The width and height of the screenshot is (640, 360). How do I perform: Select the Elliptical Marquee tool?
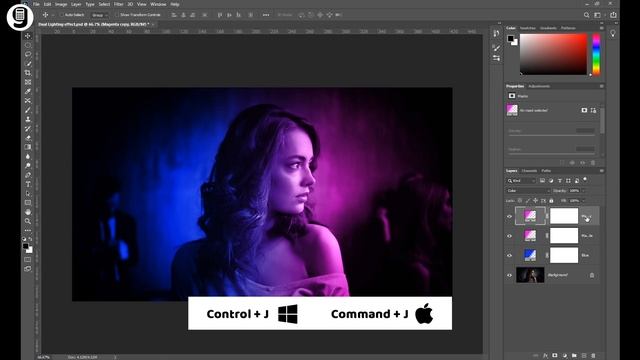click(28, 45)
